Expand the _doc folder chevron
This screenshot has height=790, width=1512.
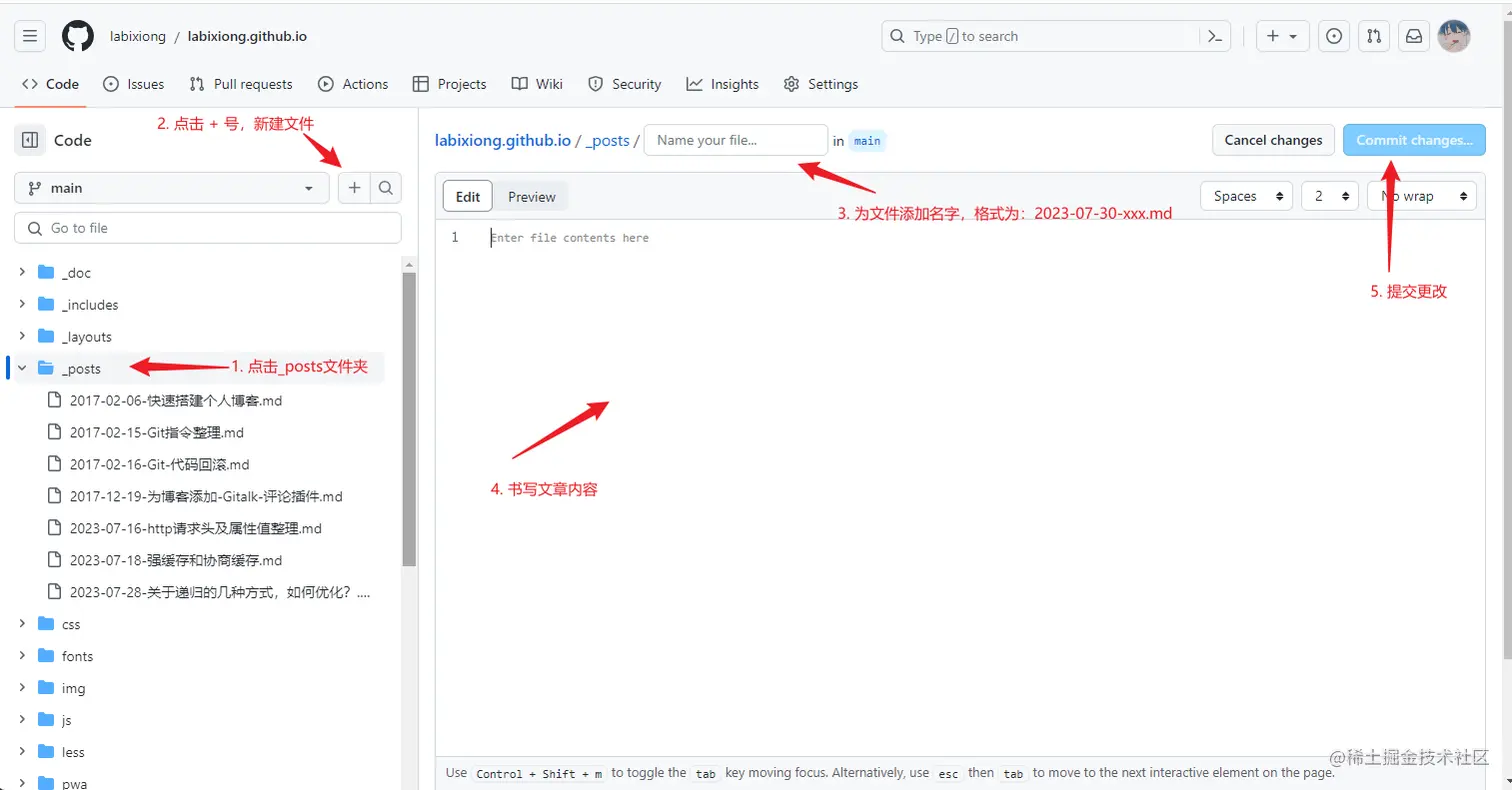coord(22,272)
